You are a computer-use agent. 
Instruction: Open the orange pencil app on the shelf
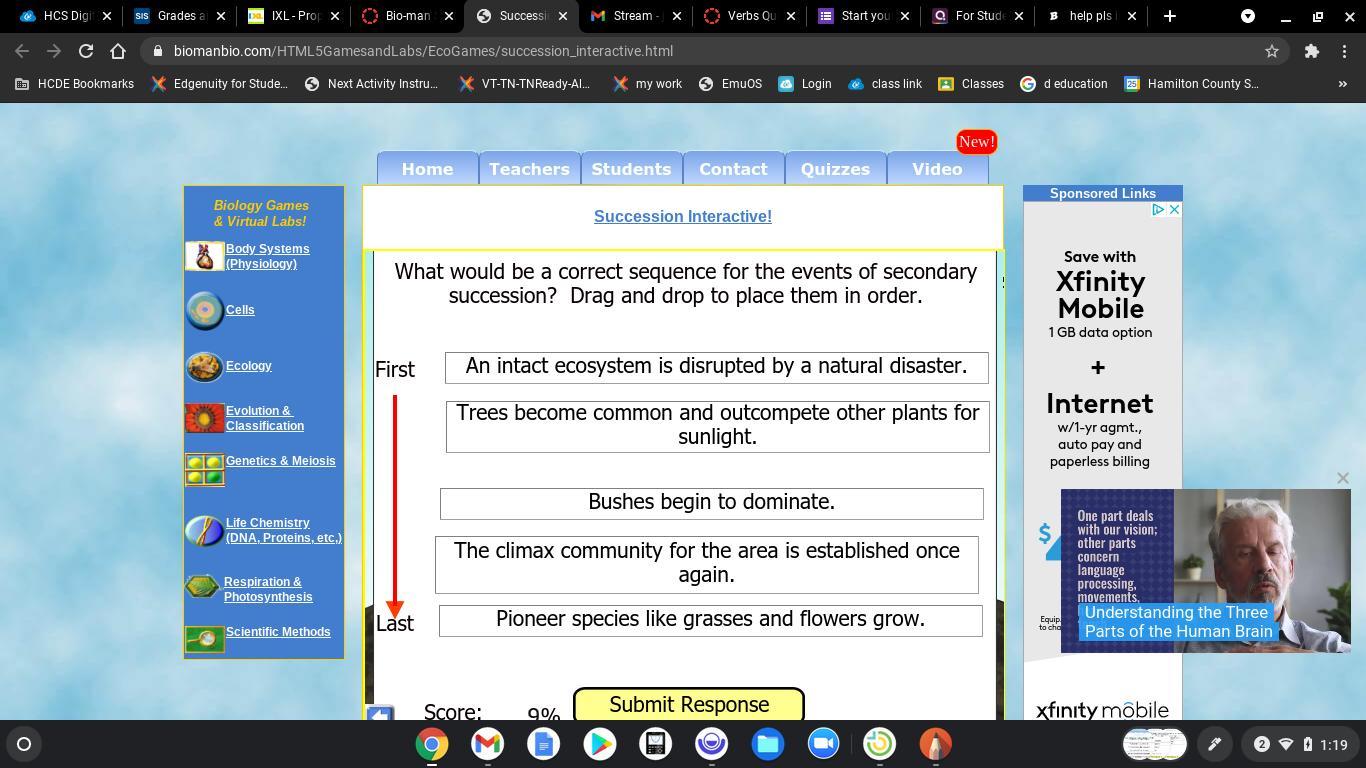(x=936, y=744)
